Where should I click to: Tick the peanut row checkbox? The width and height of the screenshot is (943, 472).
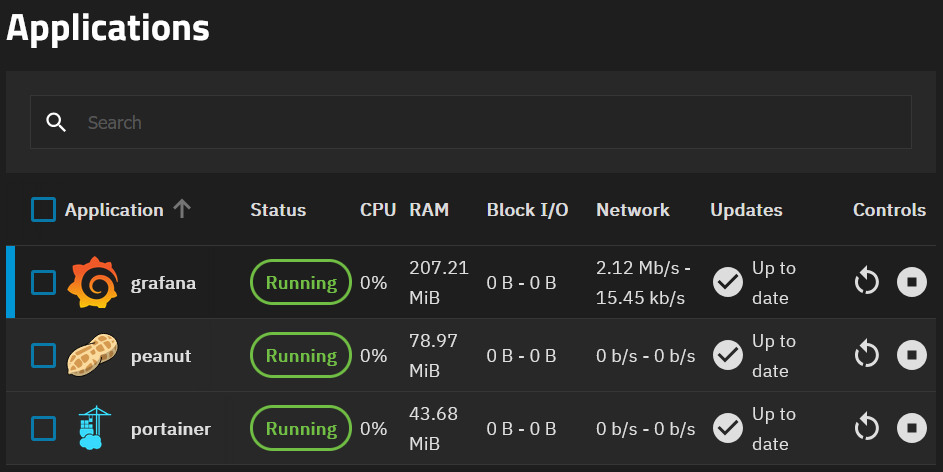tap(43, 355)
